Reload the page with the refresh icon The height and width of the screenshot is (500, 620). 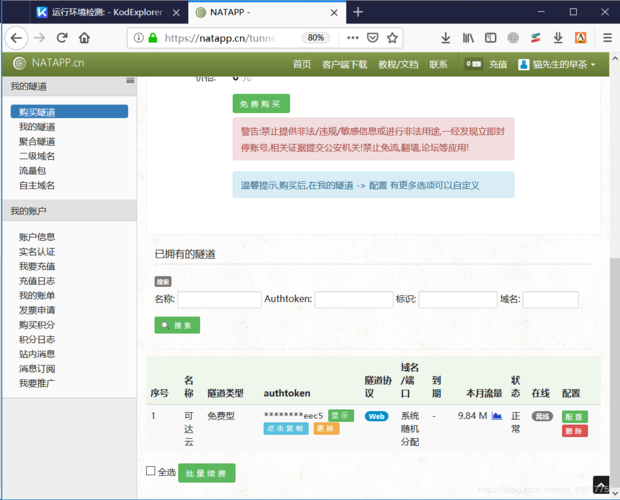click(x=62, y=38)
